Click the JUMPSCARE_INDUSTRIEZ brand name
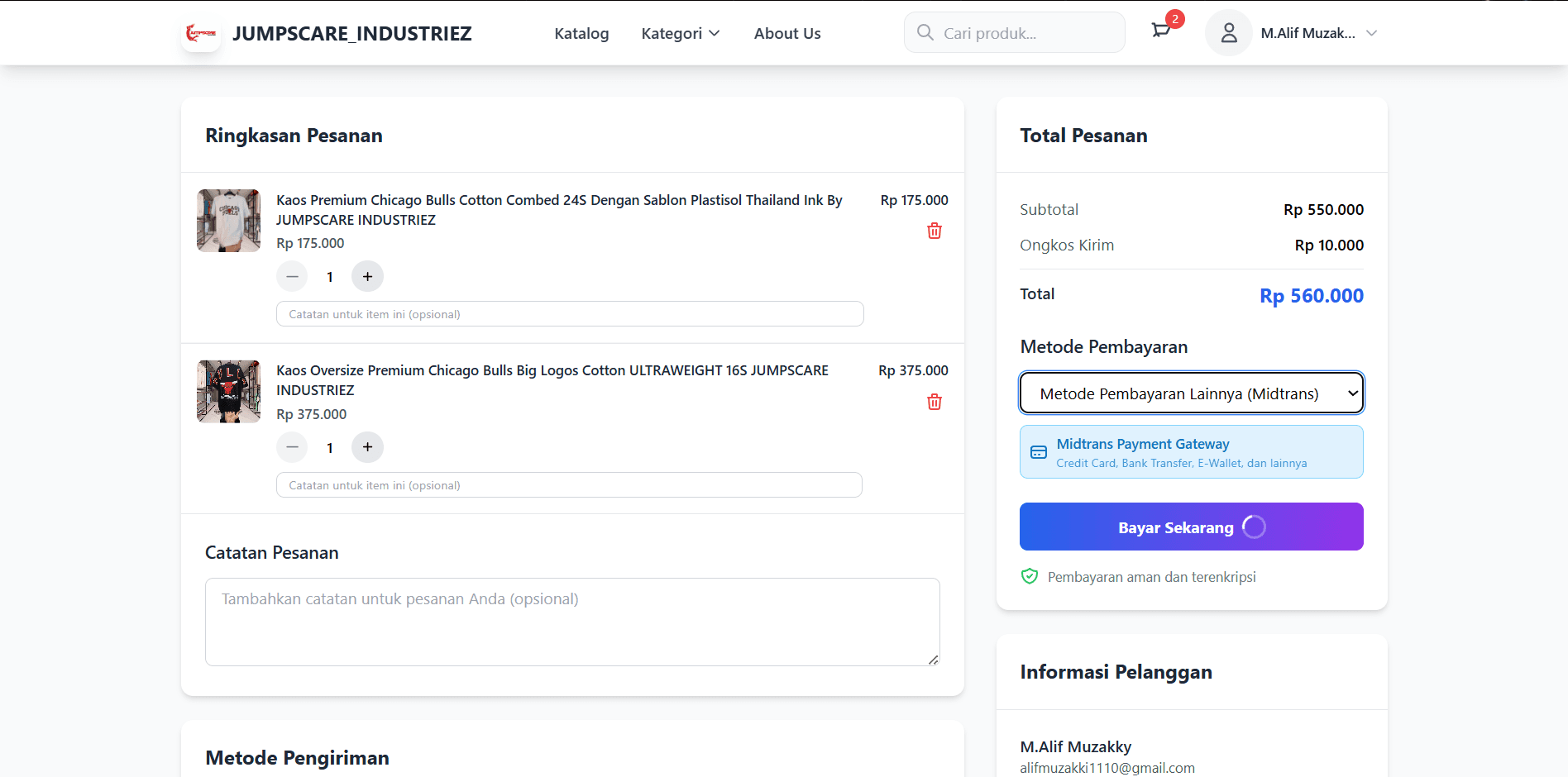The image size is (1568, 777). pyautogui.click(x=352, y=33)
